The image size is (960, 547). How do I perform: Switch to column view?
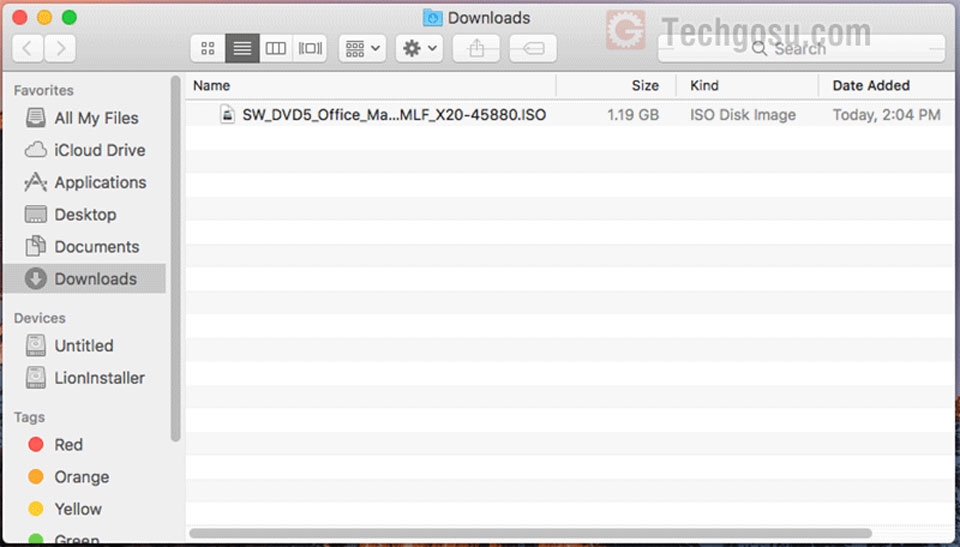[x=276, y=48]
